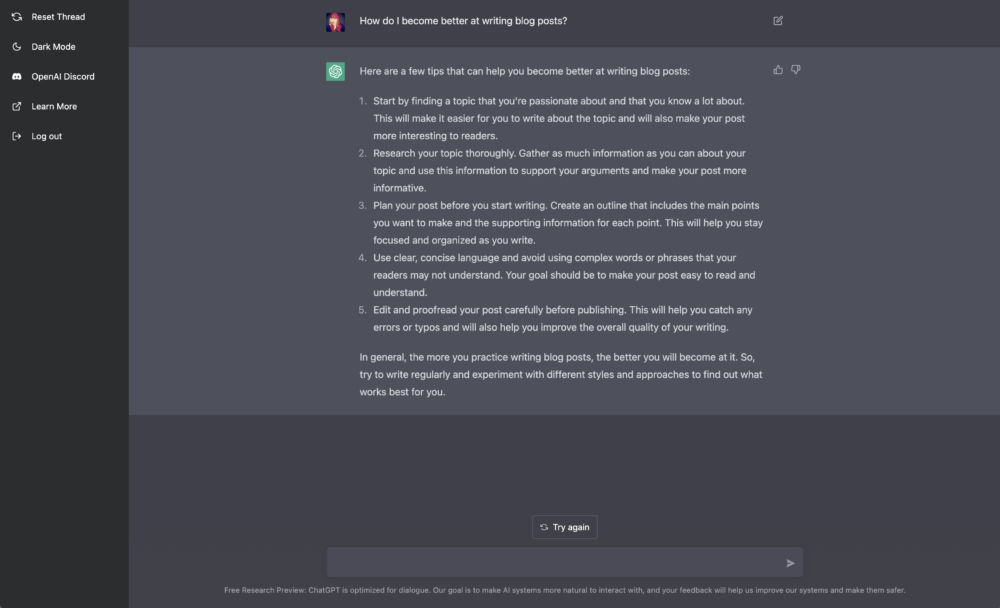Open the OpenAI Discord icon
Screen dimensions: 1000x608
tap(14, 76)
